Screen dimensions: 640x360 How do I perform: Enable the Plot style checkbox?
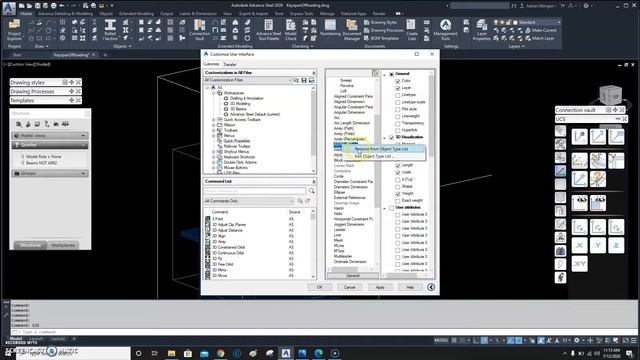(398, 109)
